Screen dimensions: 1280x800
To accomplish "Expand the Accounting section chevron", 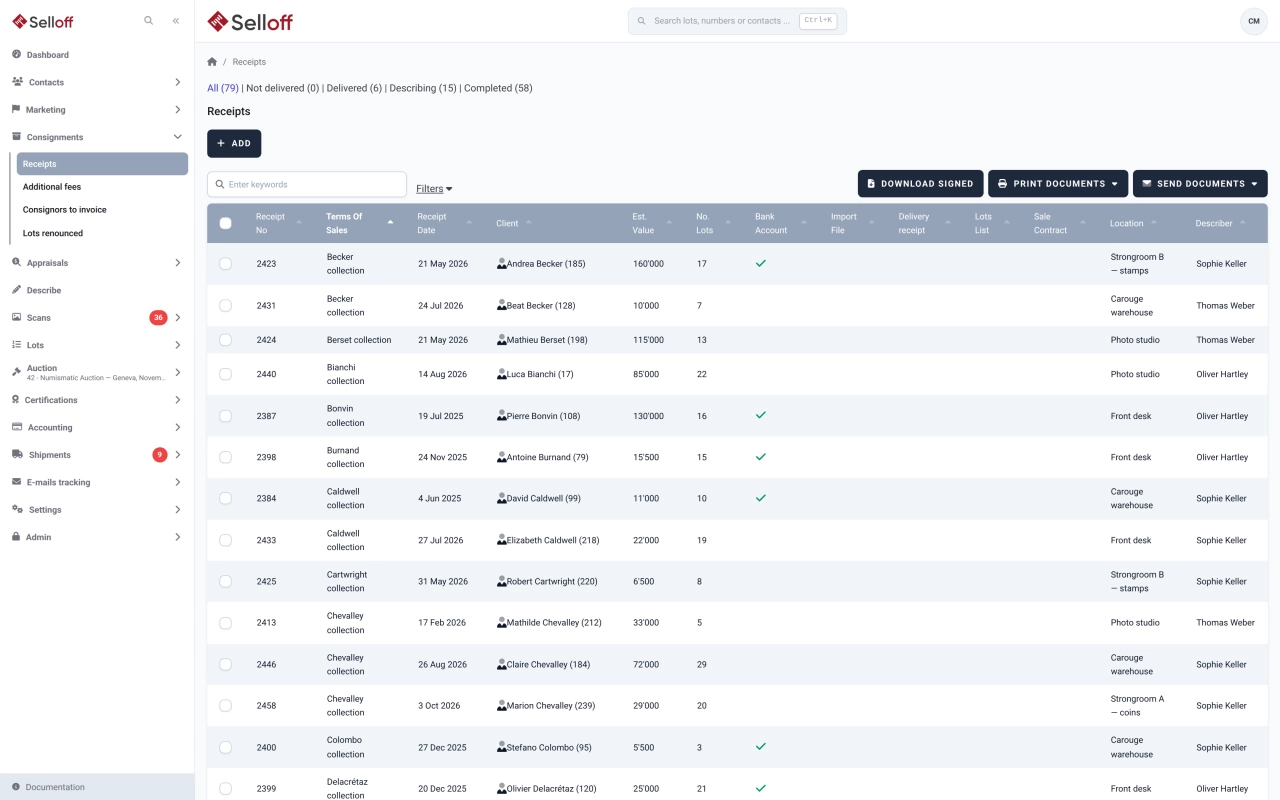I will click(178, 427).
